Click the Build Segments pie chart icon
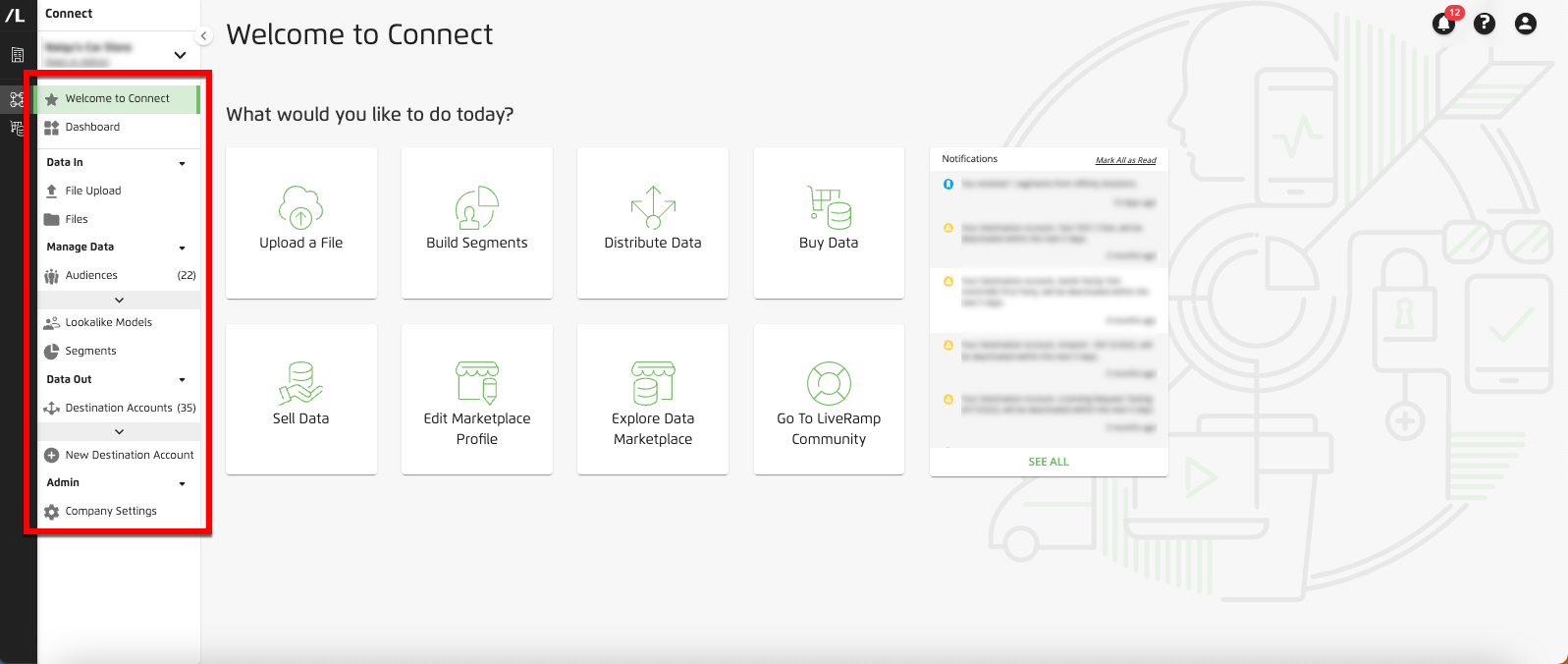Screen dimensions: 1568x664 pyautogui.click(x=477, y=207)
